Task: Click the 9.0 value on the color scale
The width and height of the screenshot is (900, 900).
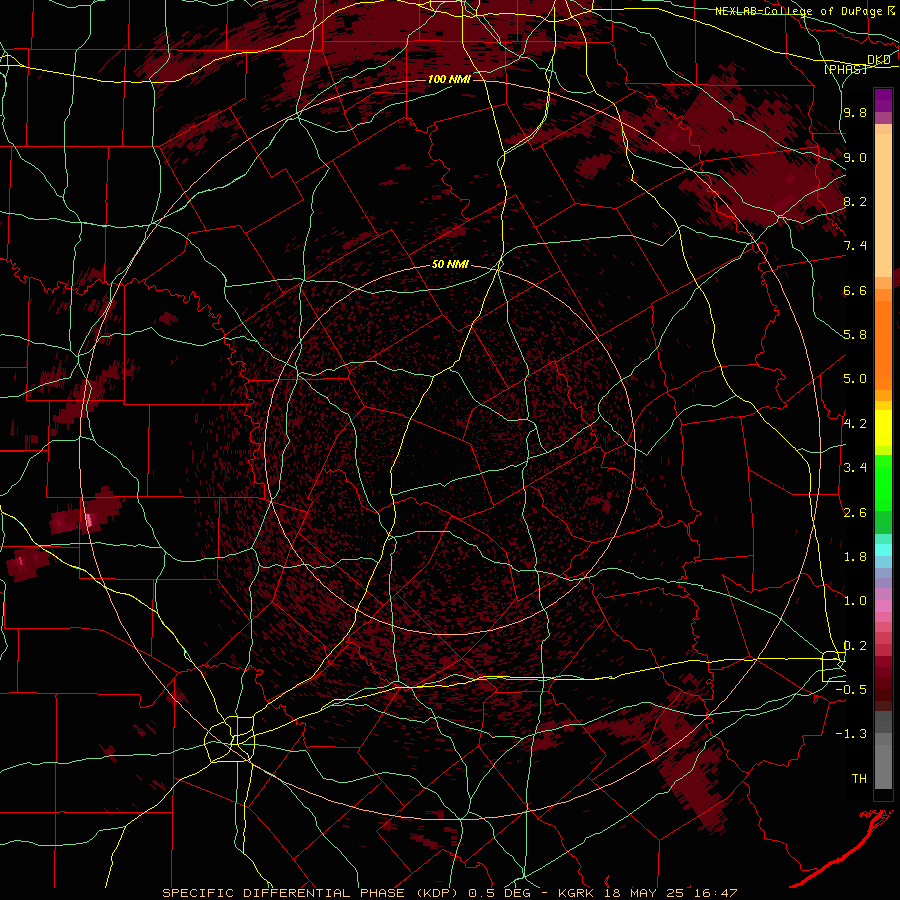Action: pyautogui.click(x=855, y=157)
